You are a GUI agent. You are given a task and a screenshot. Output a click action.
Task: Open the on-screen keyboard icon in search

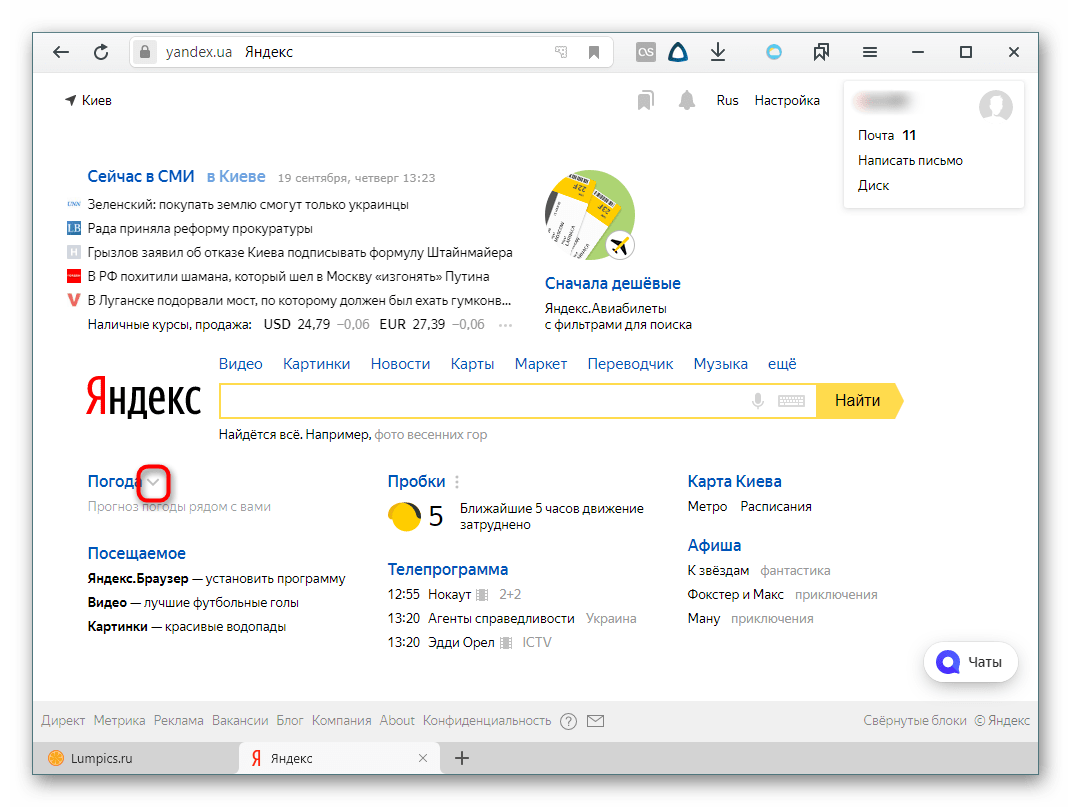tap(791, 401)
